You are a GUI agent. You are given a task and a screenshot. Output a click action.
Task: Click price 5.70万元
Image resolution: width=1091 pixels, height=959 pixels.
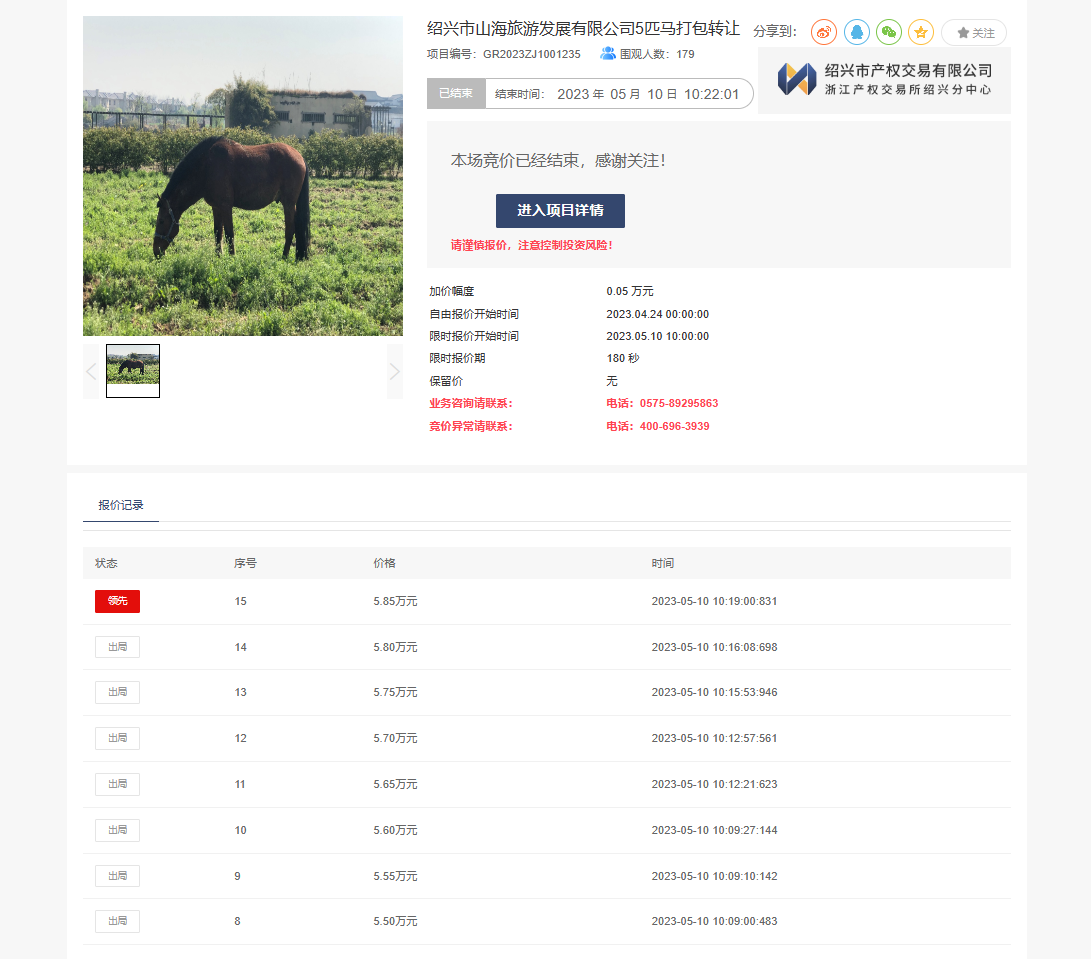tap(395, 738)
